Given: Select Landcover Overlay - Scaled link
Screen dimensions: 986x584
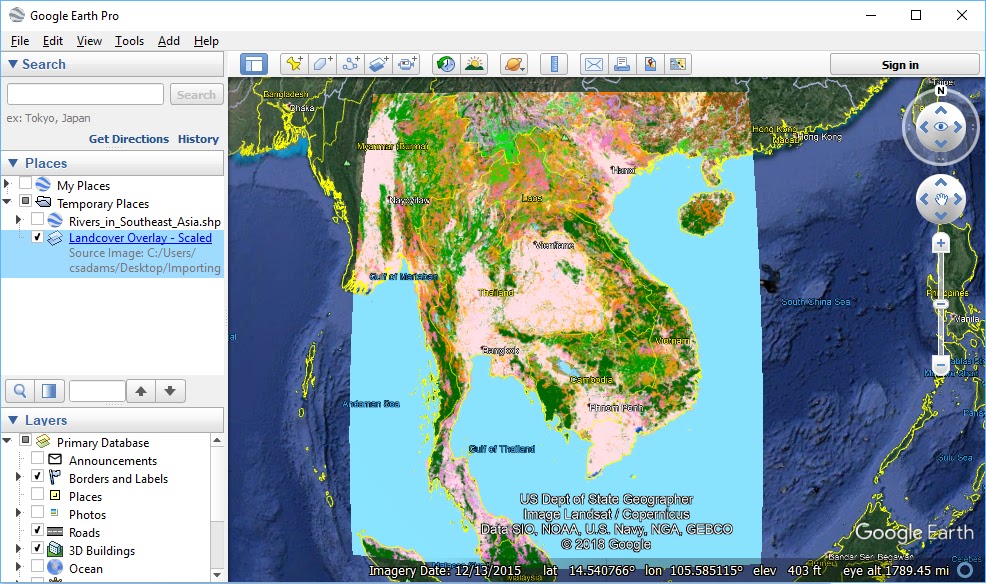Looking at the screenshot, I should 140,238.
